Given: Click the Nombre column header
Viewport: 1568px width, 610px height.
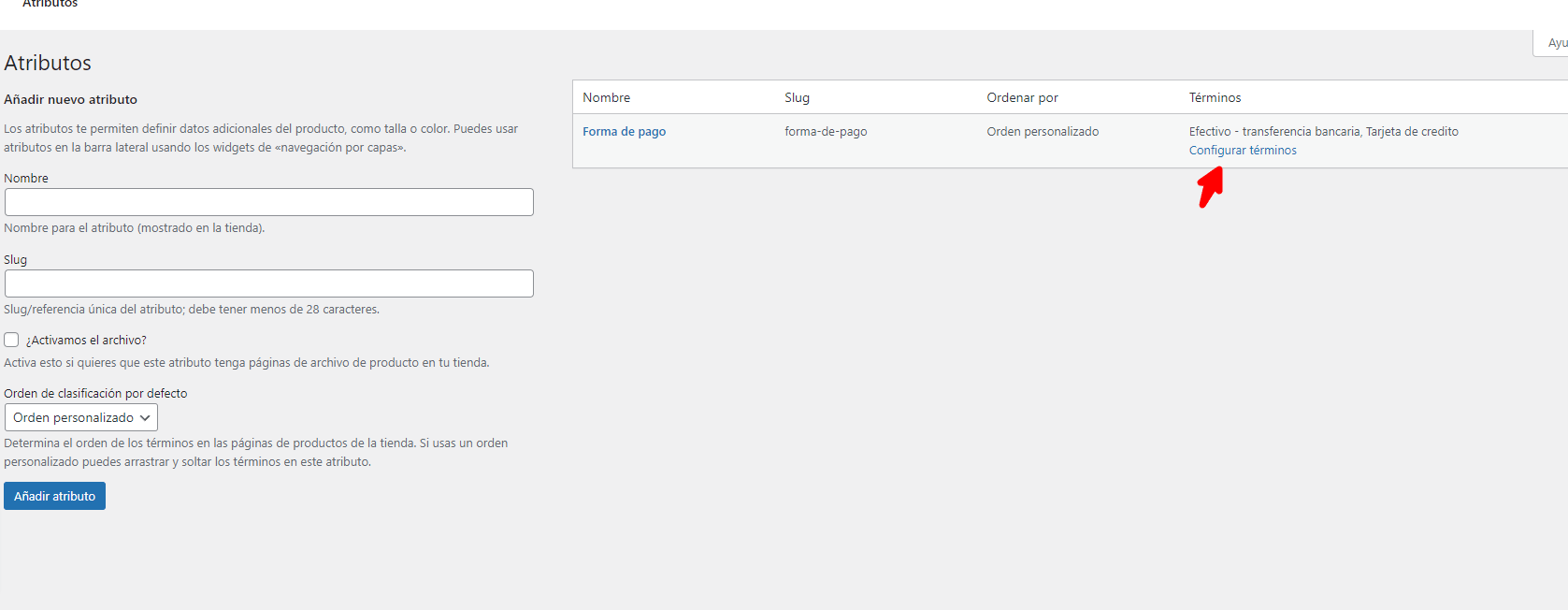Looking at the screenshot, I should (x=606, y=97).
